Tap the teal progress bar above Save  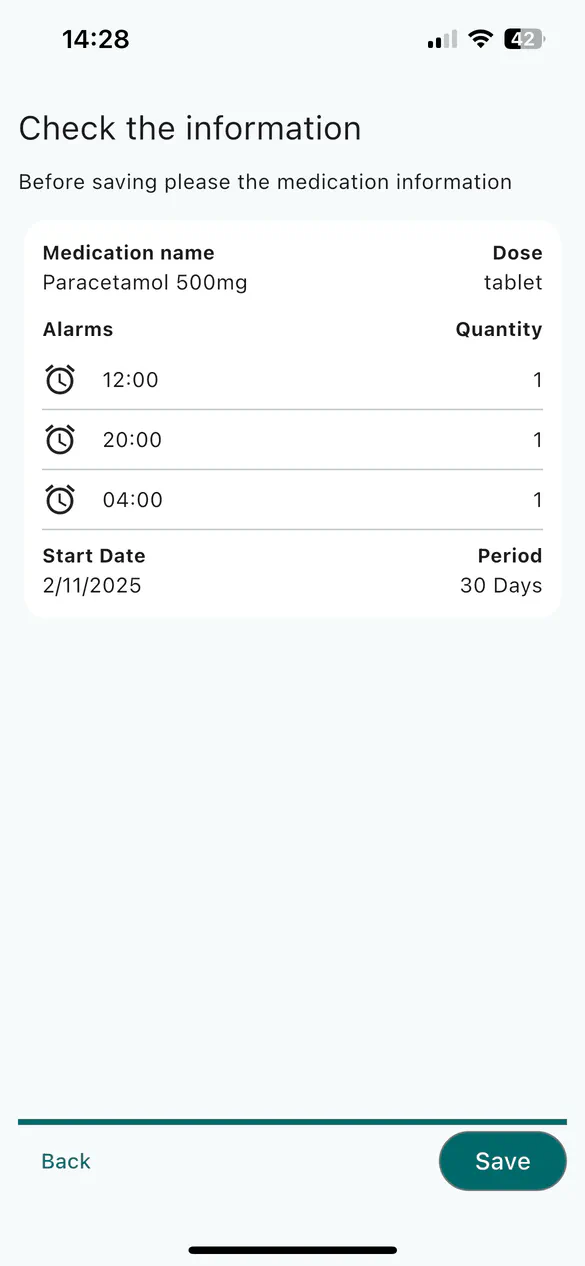(x=292, y=1122)
